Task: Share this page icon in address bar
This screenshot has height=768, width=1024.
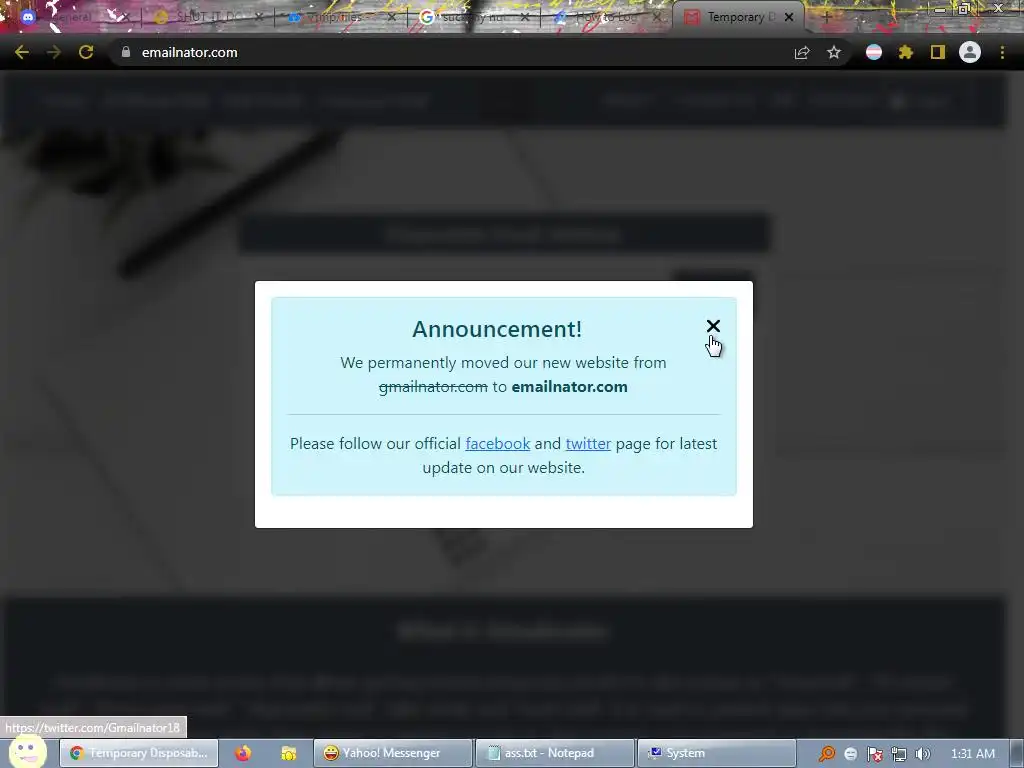Action: (x=802, y=53)
